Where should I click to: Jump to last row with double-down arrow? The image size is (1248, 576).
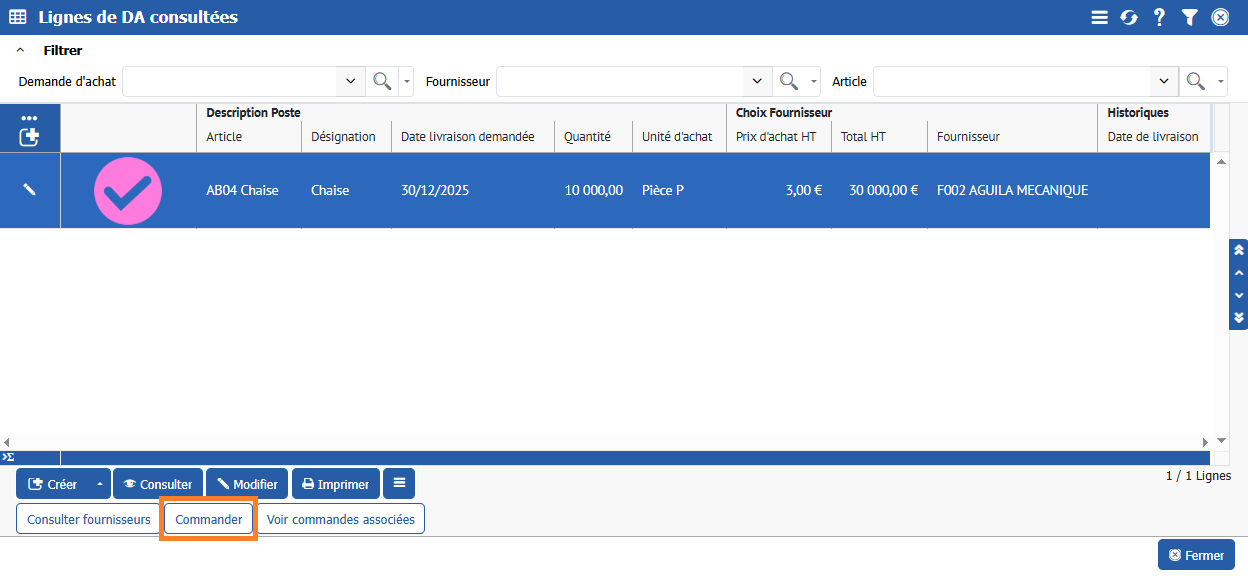(1239, 318)
